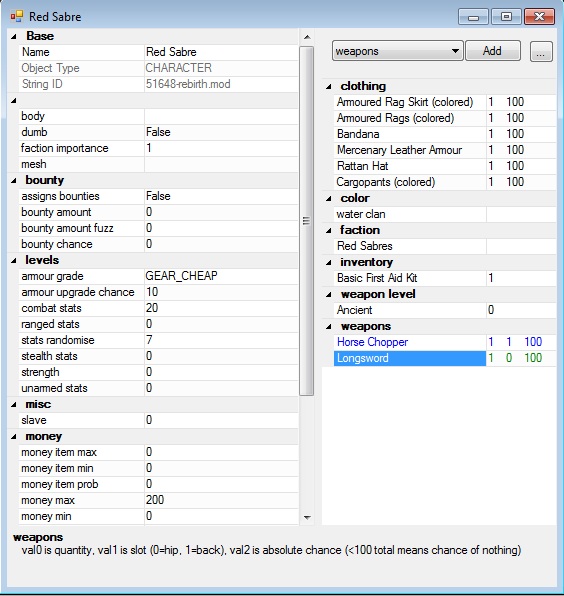564x596 pixels.
Task: Collapse the levels category
Action: (x=14, y=260)
